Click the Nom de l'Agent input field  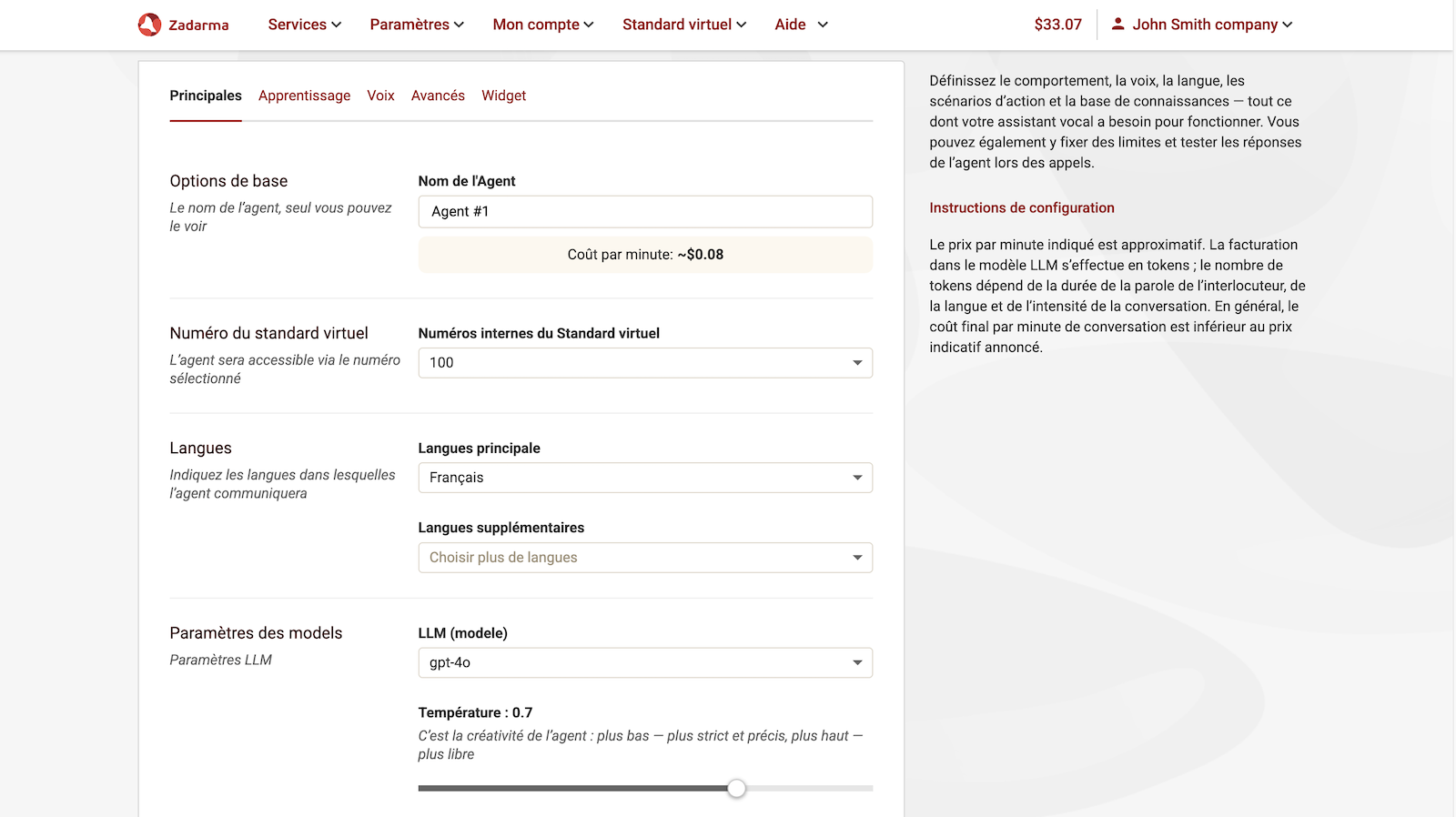(x=644, y=212)
